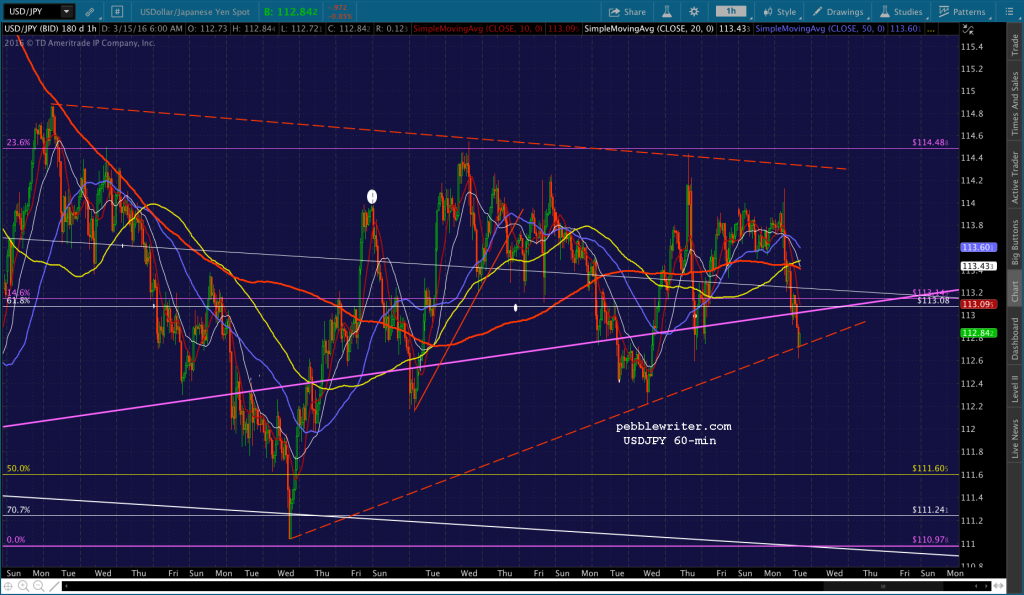The width and height of the screenshot is (1024, 595).
Task: Click the $111.60 price level label
Action: [930, 468]
